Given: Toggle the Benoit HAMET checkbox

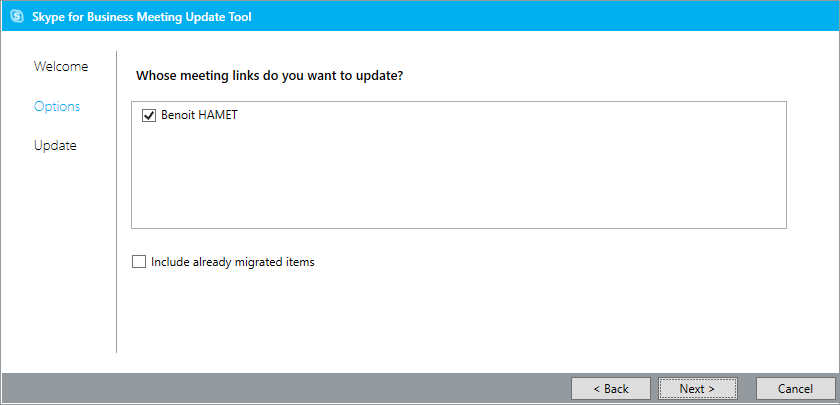Looking at the screenshot, I should point(150,115).
